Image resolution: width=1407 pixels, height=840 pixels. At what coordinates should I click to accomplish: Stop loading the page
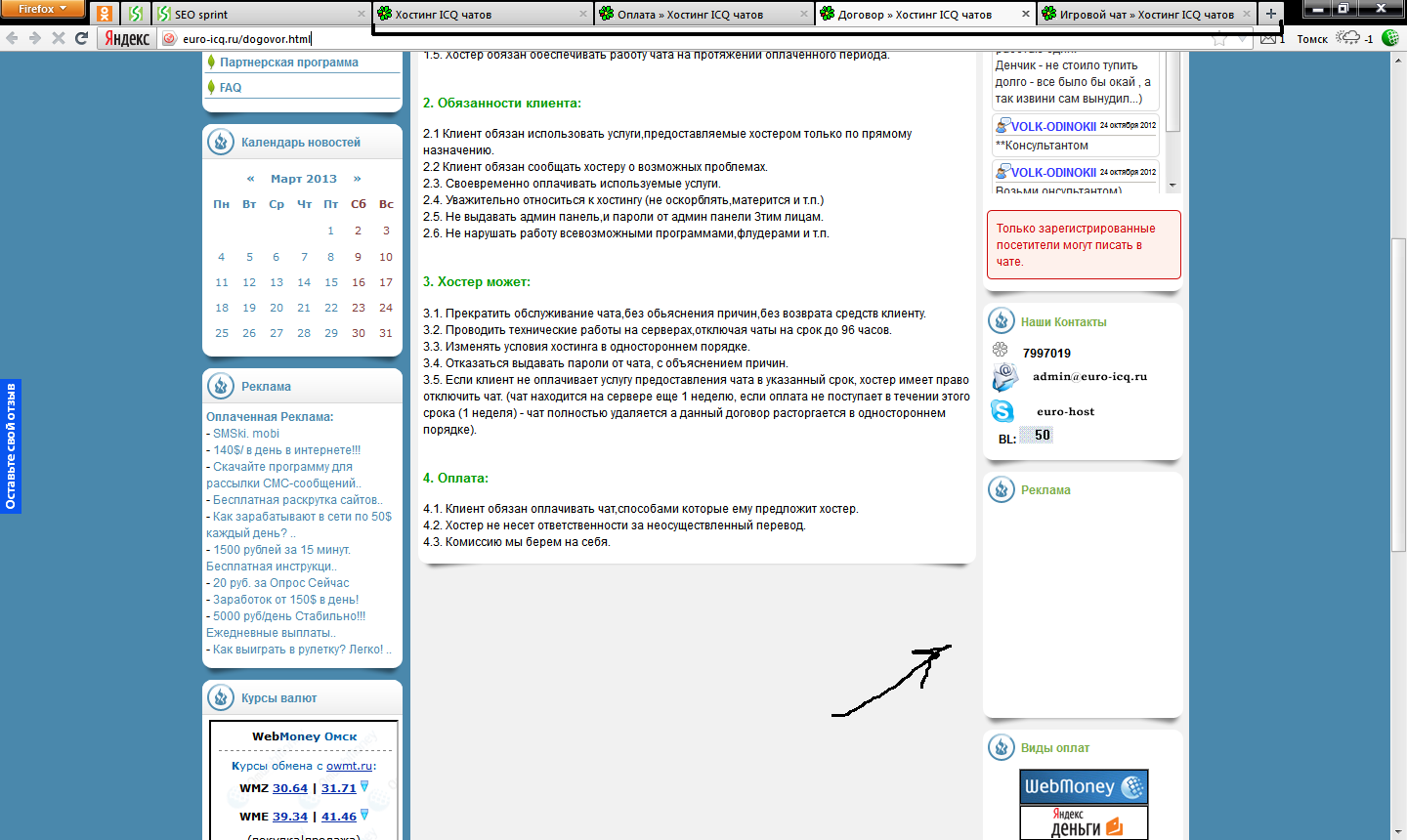click(59, 38)
